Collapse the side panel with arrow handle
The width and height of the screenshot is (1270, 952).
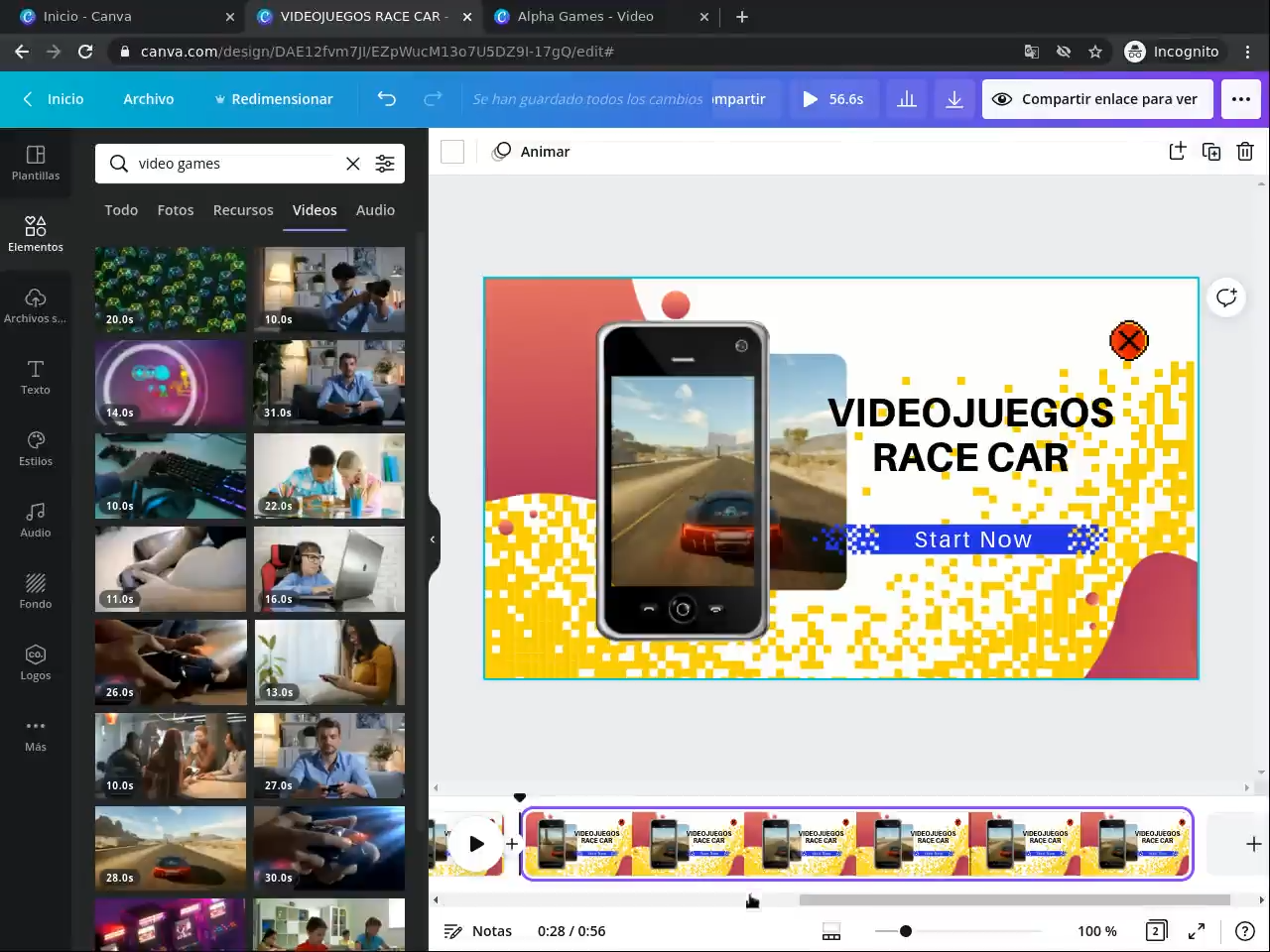click(x=433, y=539)
